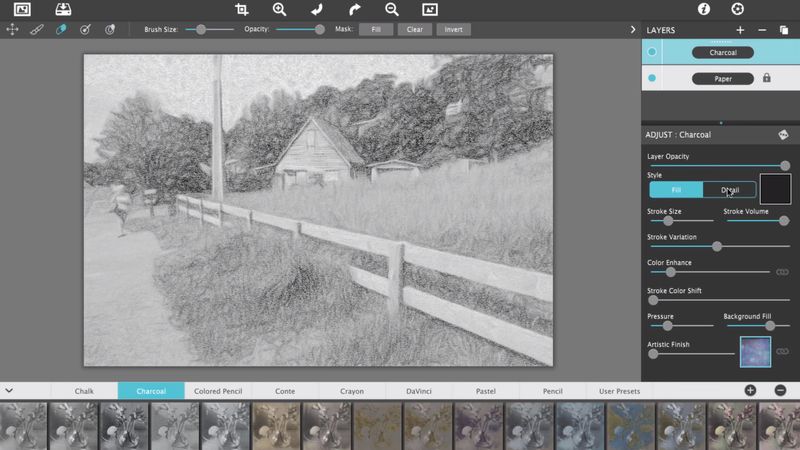
Task: Click the mask Clear button
Action: tap(414, 30)
